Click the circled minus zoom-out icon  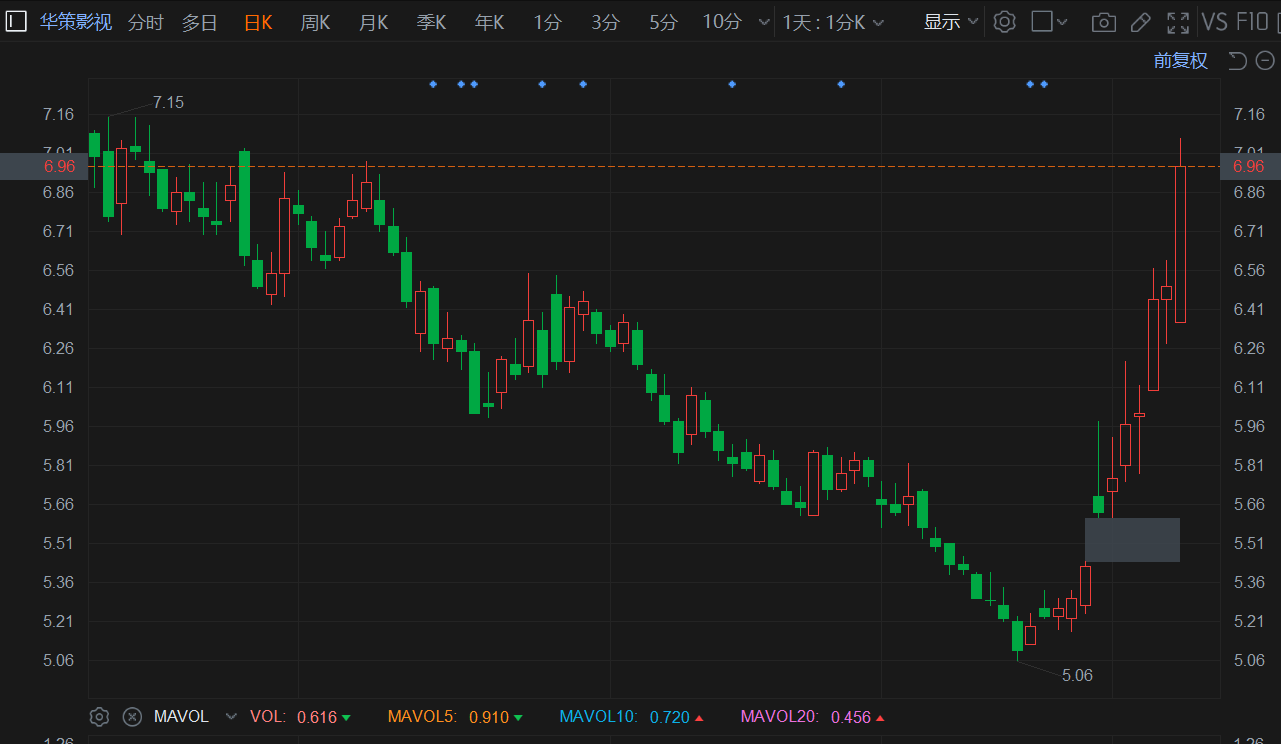1263,61
